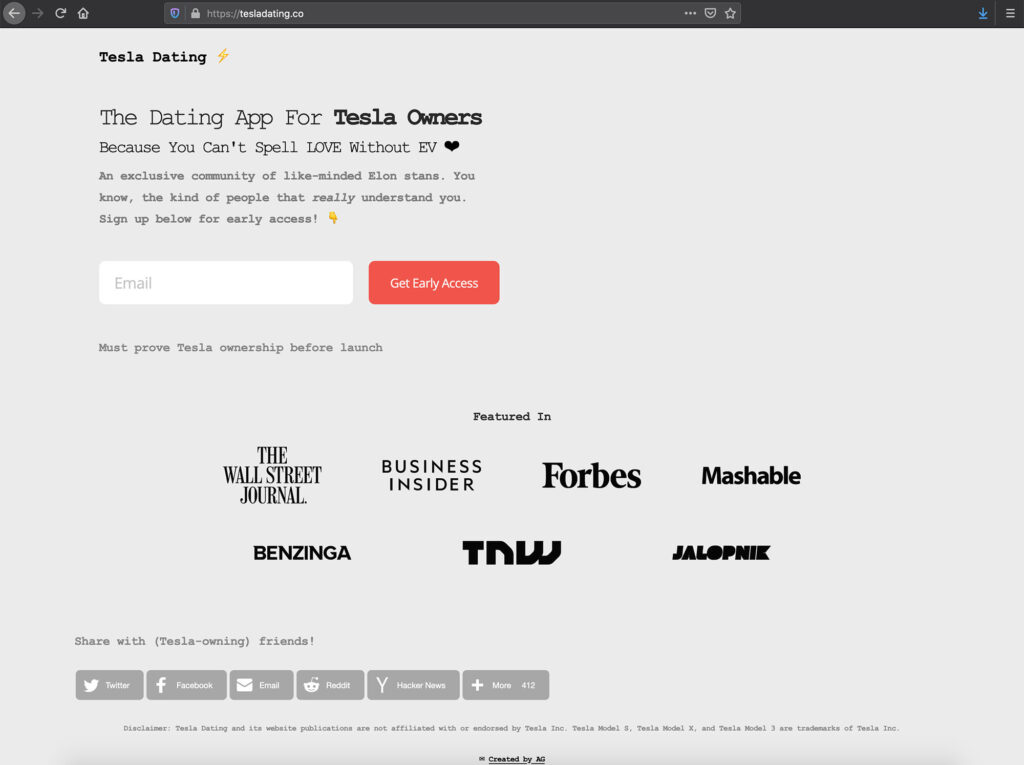Click the Benzinga logo

(x=302, y=553)
